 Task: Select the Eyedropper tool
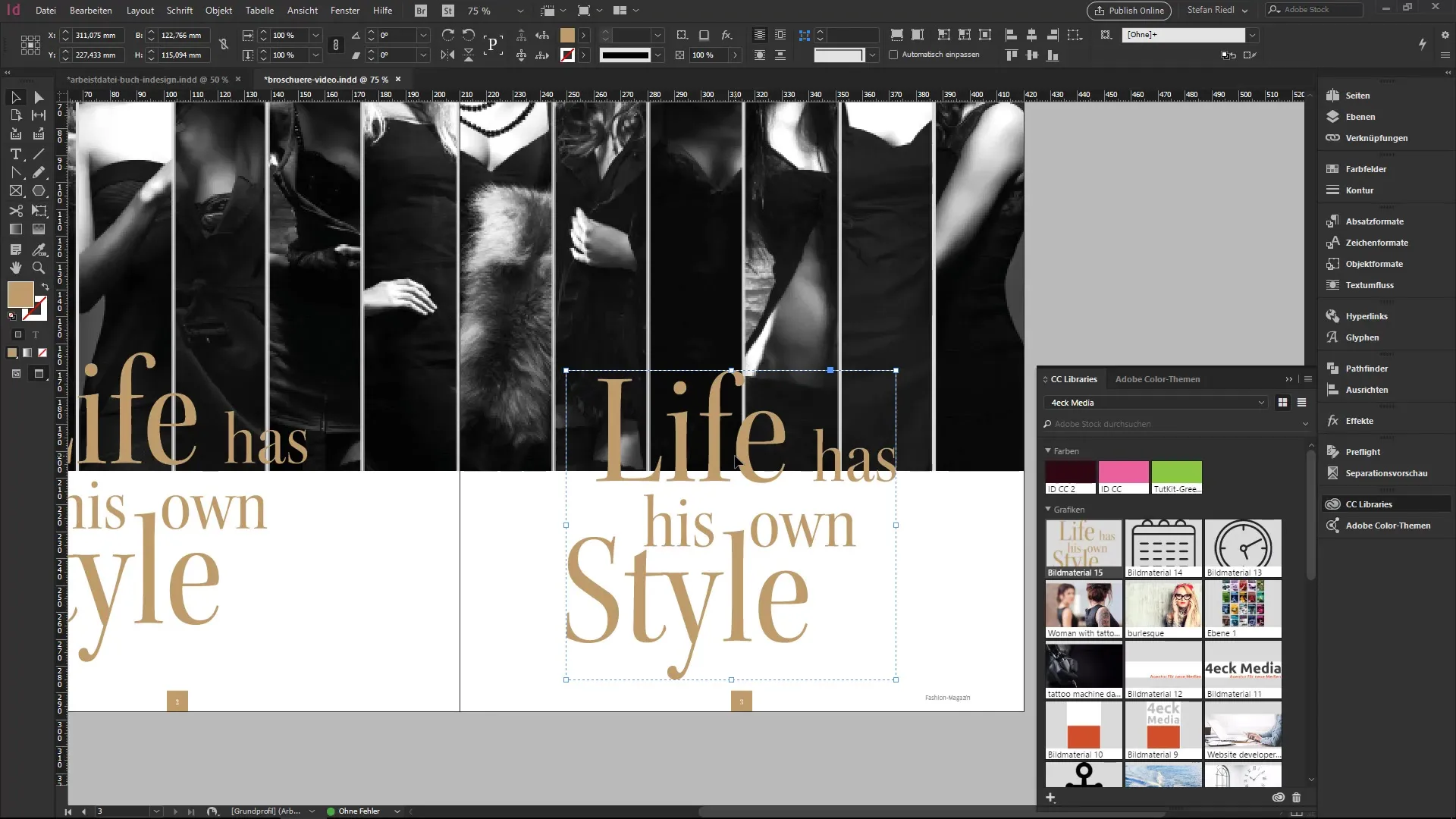[x=39, y=249]
